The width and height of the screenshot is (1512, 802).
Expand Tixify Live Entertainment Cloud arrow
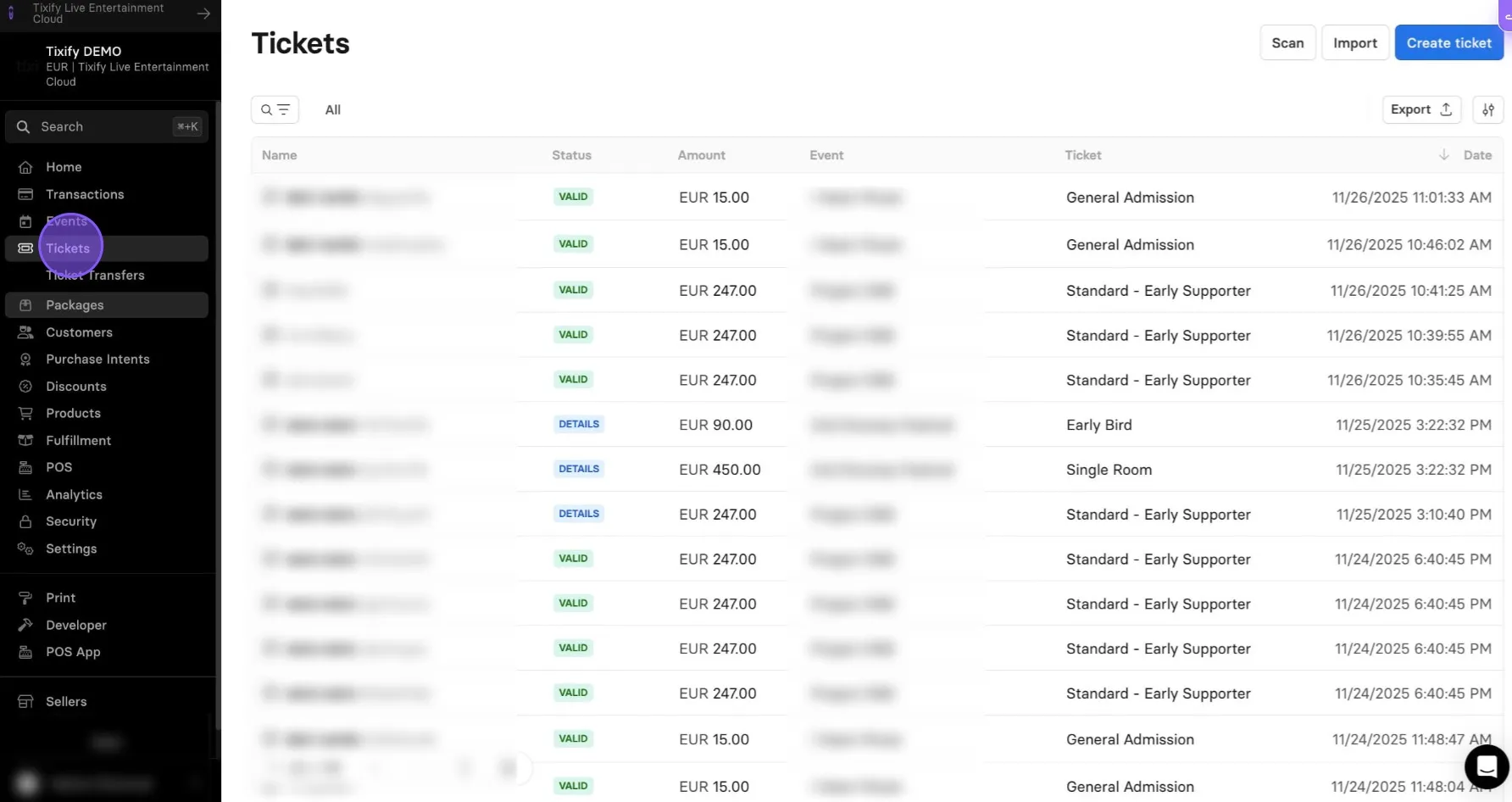coord(203,13)
